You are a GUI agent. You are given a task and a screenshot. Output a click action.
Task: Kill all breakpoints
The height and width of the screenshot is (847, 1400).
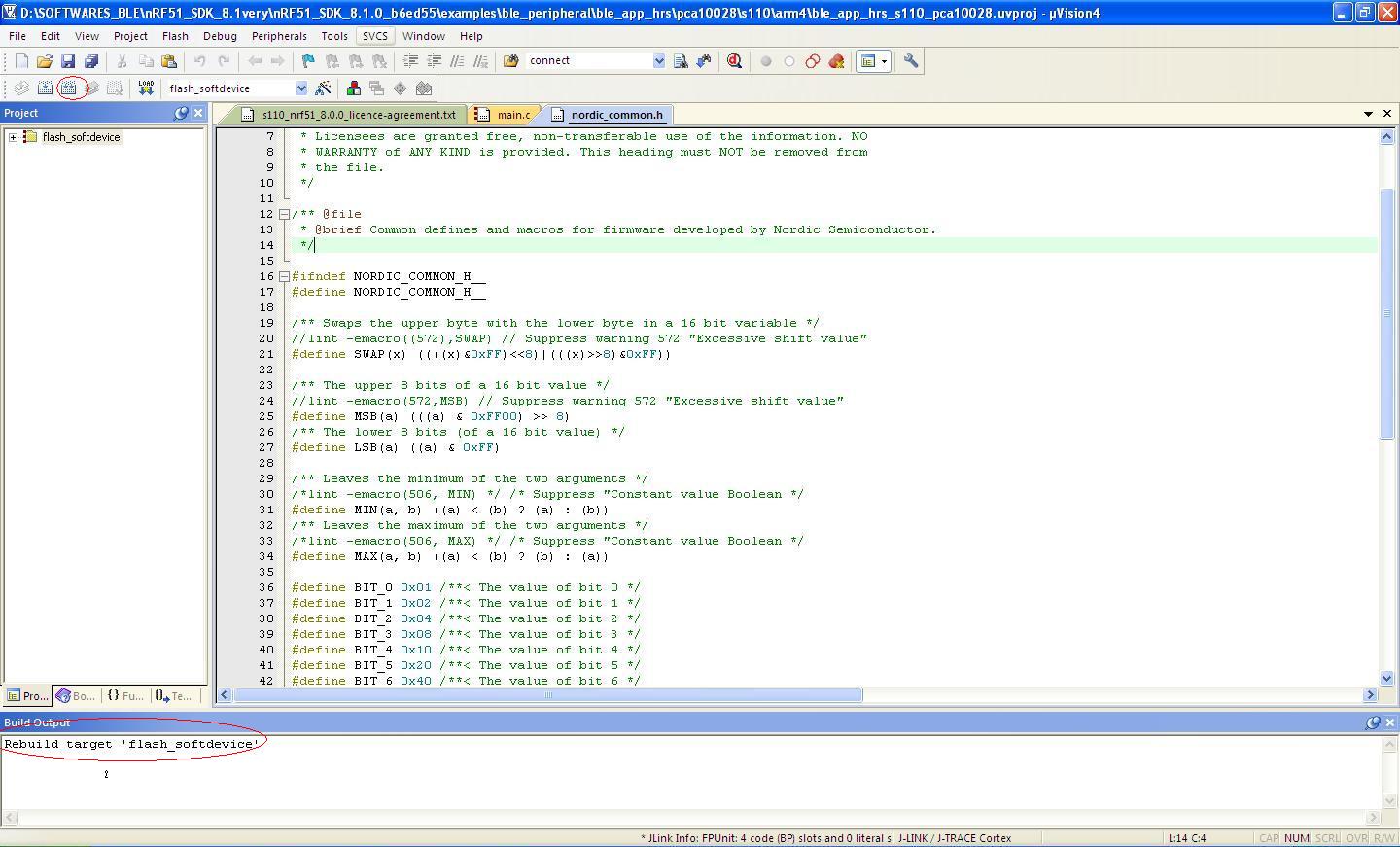coord(836,61)
